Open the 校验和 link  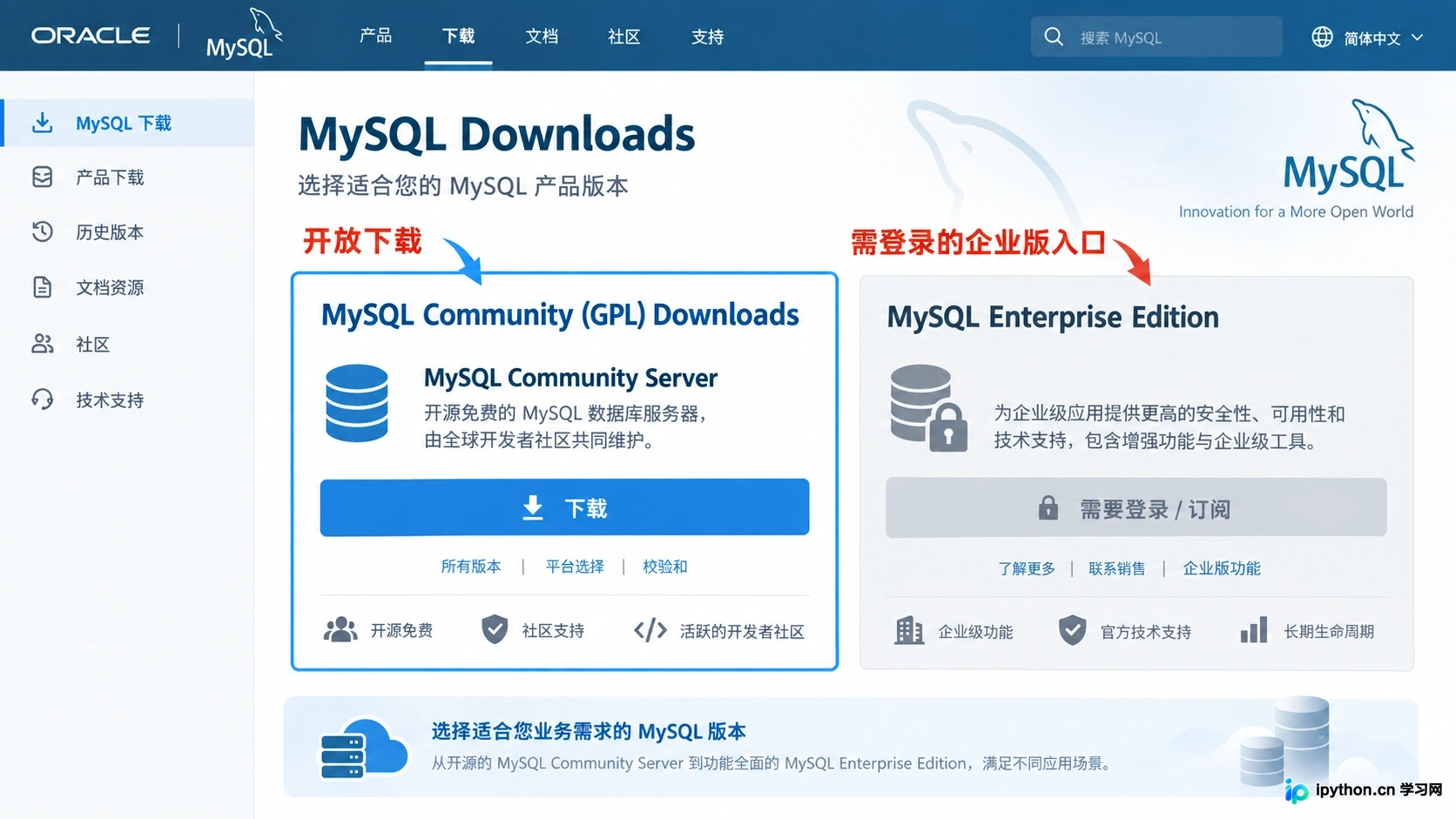click(x=665, y=567)
